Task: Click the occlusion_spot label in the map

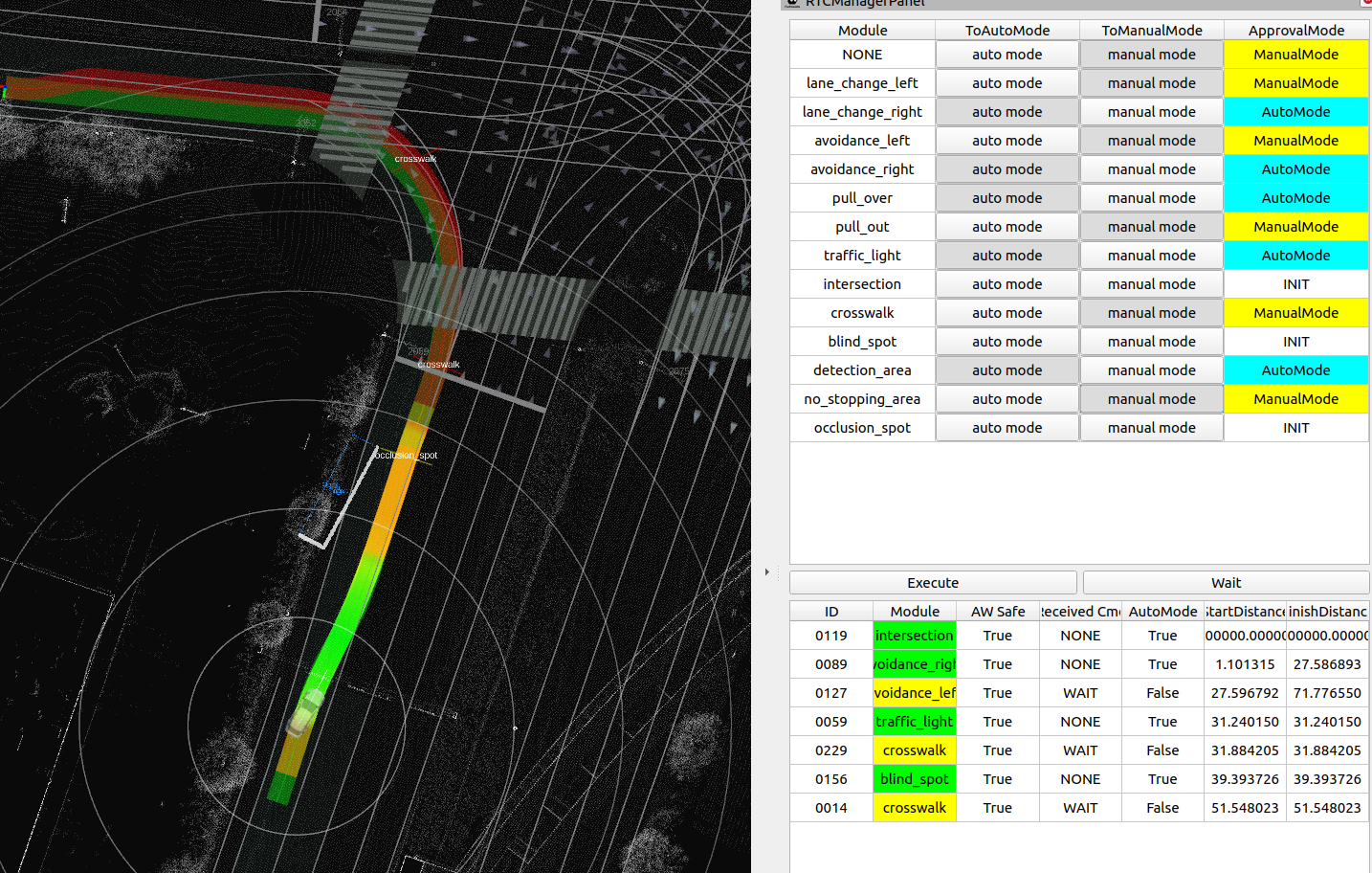Action: point(406,456)
